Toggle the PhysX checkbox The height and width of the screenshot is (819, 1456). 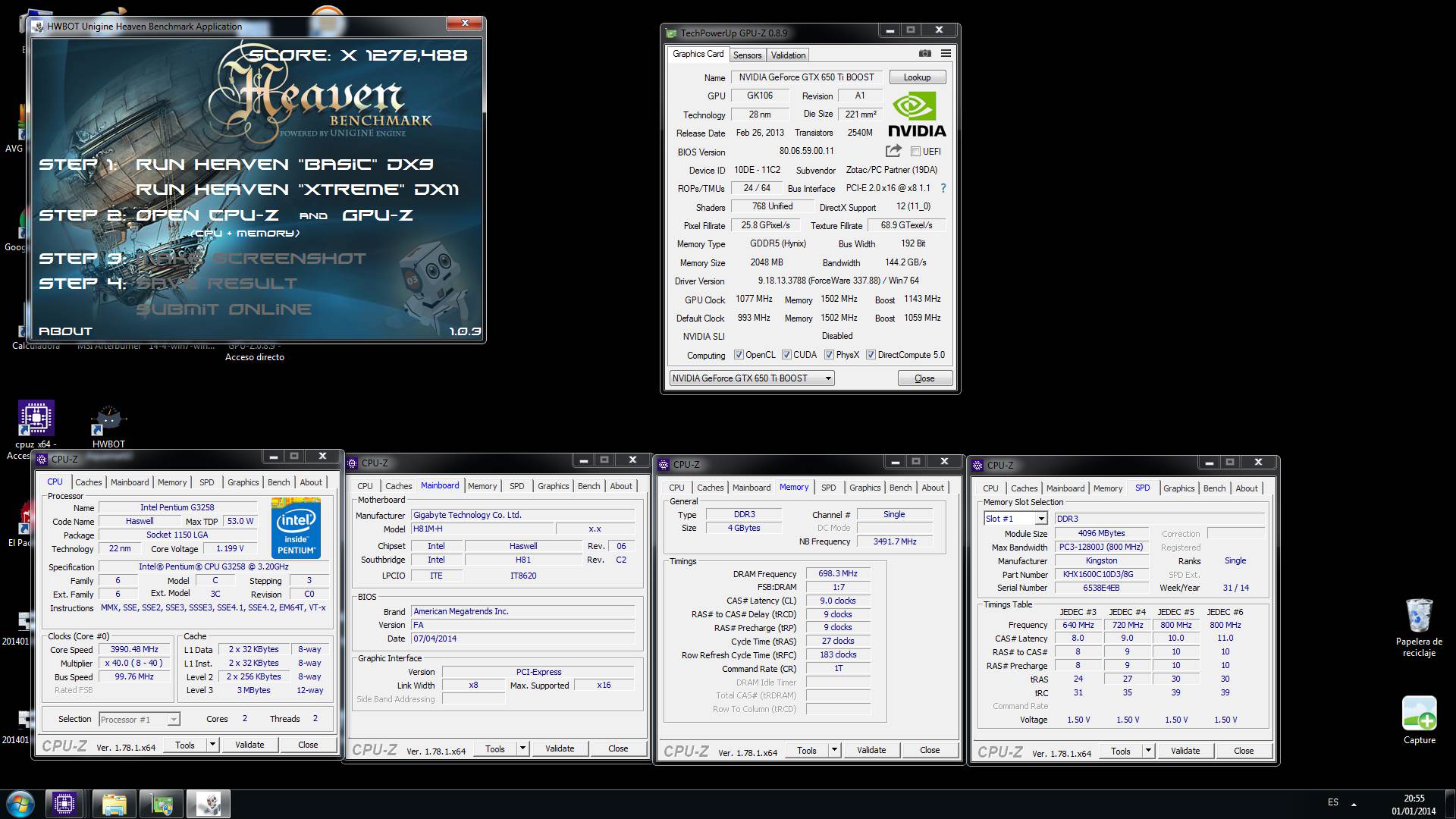click(x=830, y=355)
